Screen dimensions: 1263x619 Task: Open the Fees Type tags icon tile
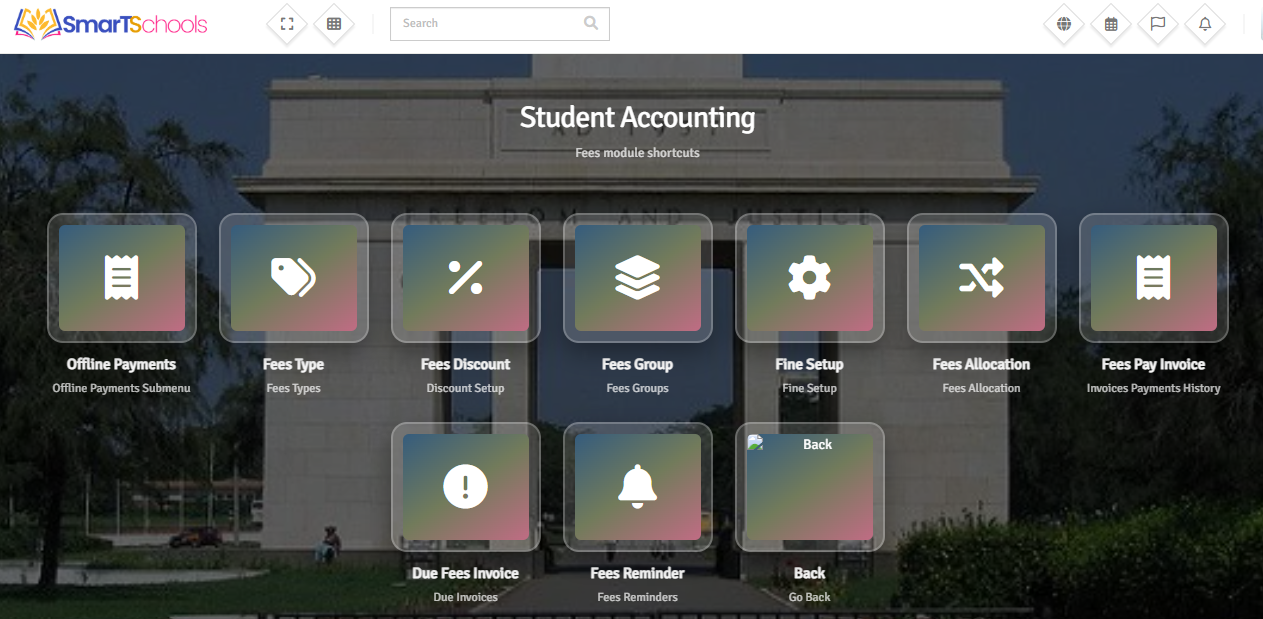[294, 278]
